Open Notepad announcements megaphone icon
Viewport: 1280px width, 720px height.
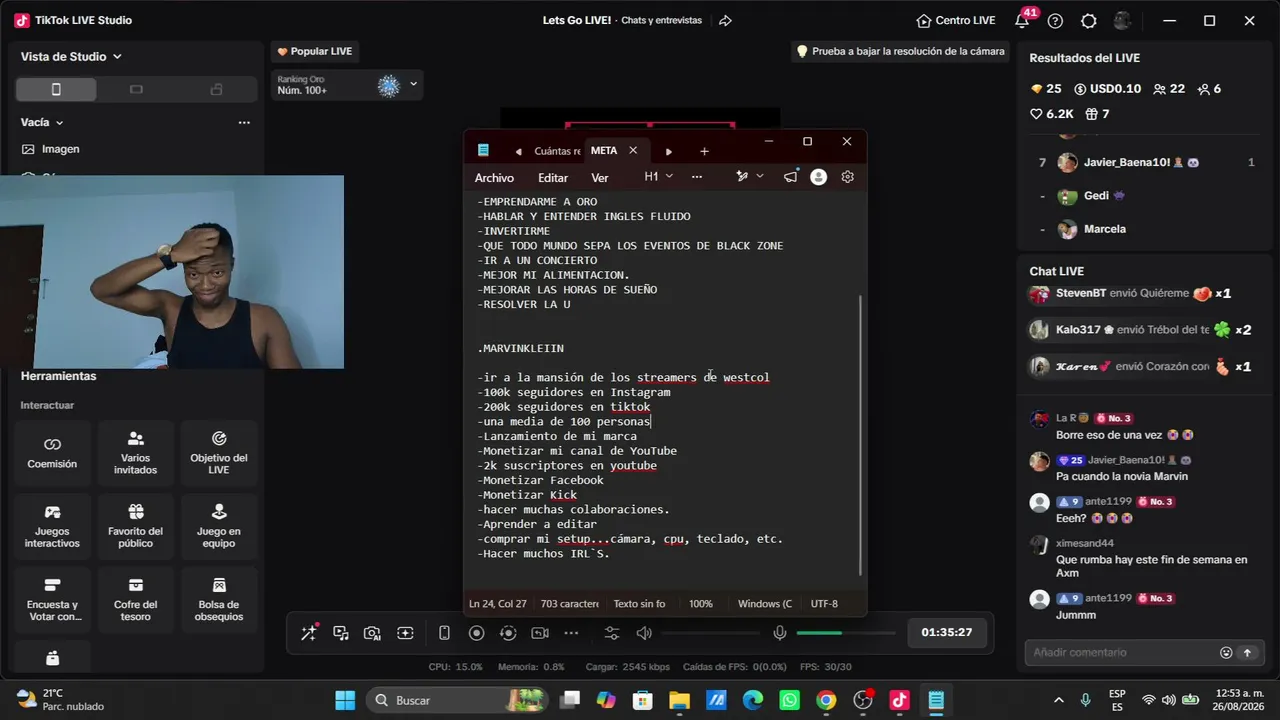(791, 177)
